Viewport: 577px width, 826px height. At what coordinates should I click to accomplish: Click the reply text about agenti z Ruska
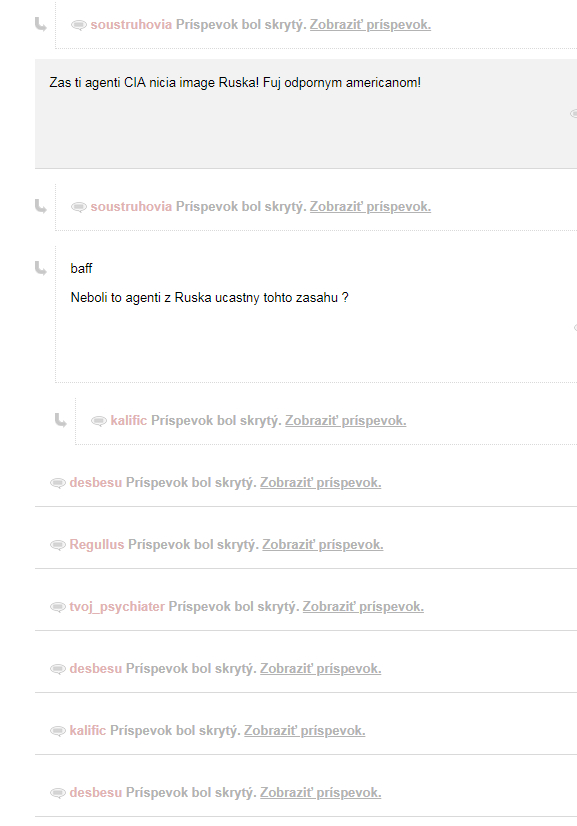[x=209, y=298]
